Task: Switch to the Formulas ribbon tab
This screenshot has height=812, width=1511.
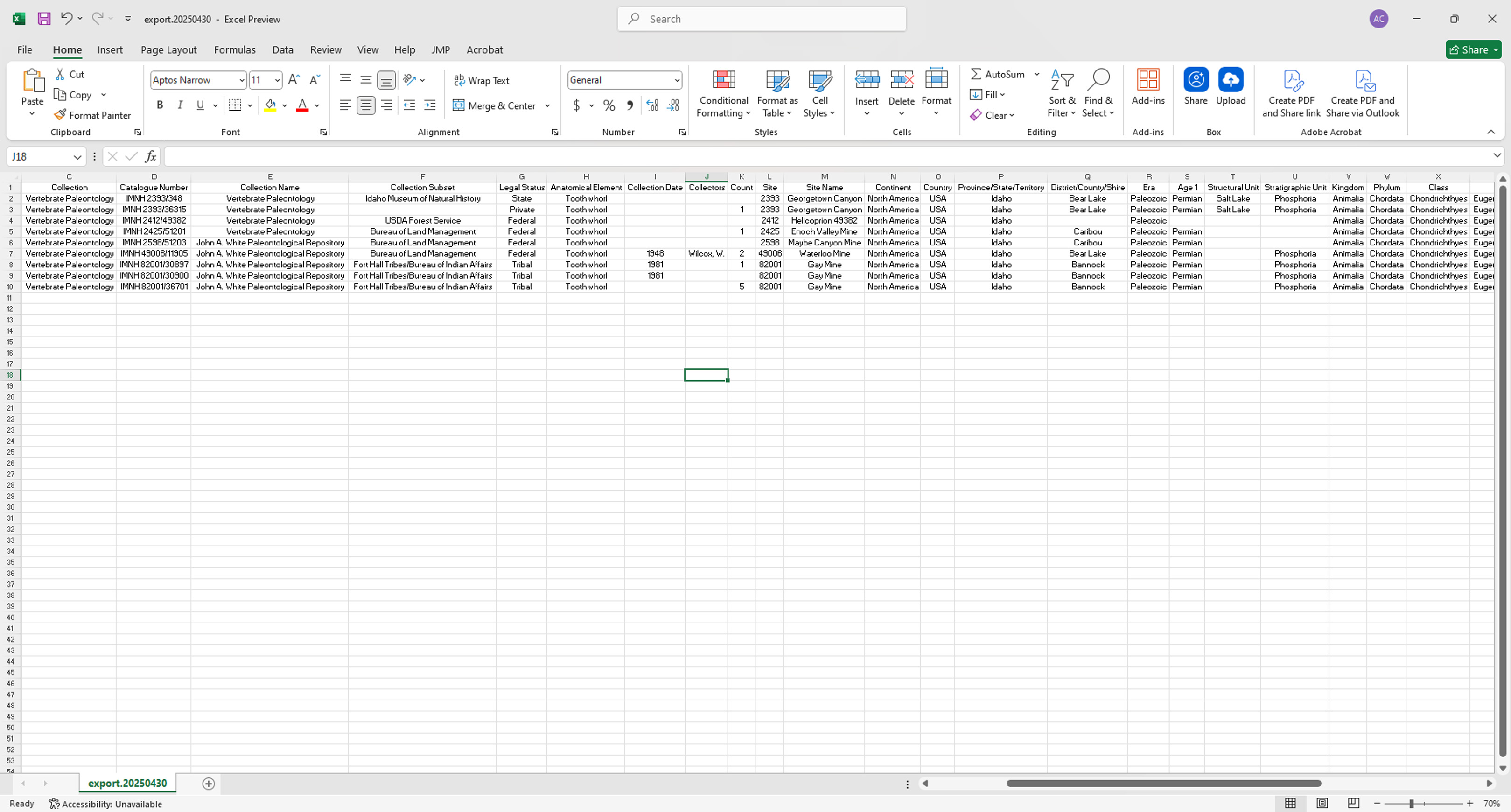Action: coord(235,50)
